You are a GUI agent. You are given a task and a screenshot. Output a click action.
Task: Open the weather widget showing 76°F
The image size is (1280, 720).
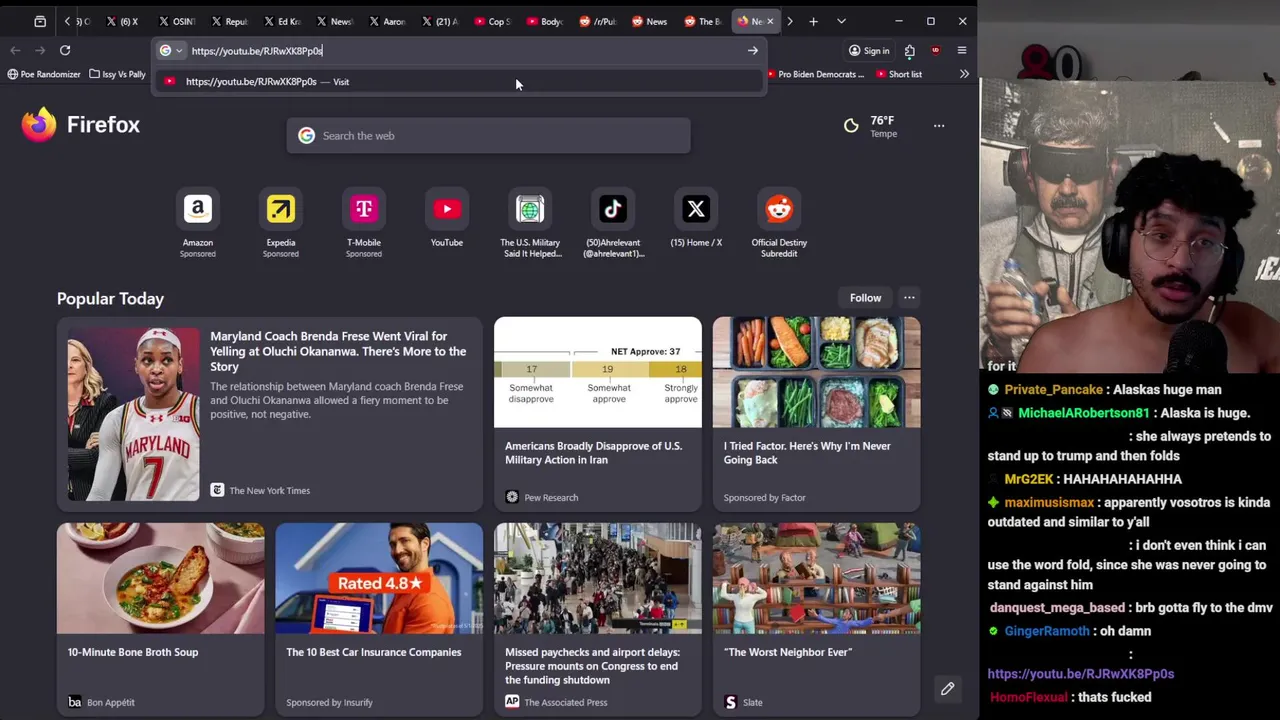(x=870, y=126)
